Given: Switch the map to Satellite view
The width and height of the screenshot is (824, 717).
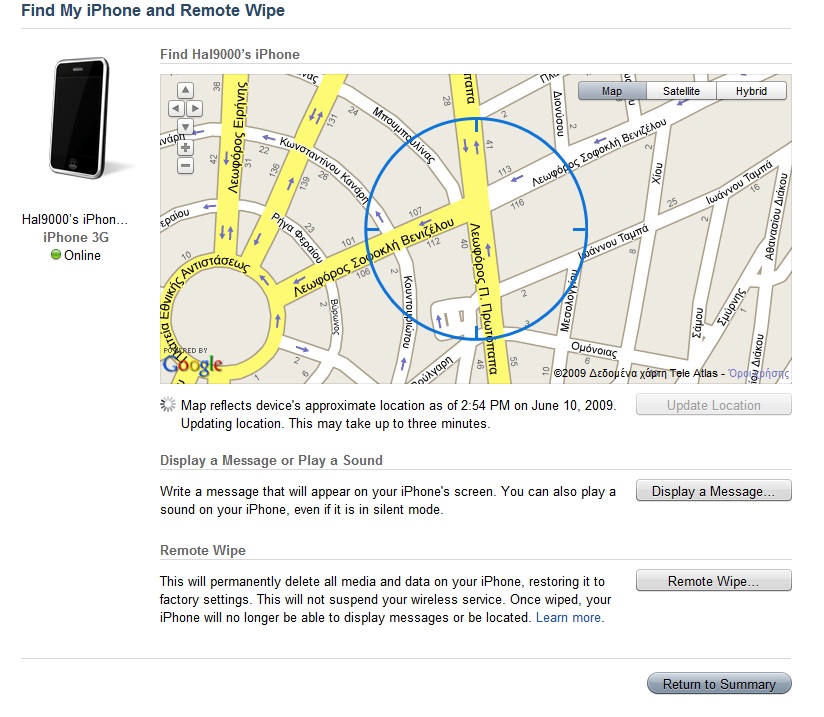Looking at the screenshot, I should tap(681, 91).
